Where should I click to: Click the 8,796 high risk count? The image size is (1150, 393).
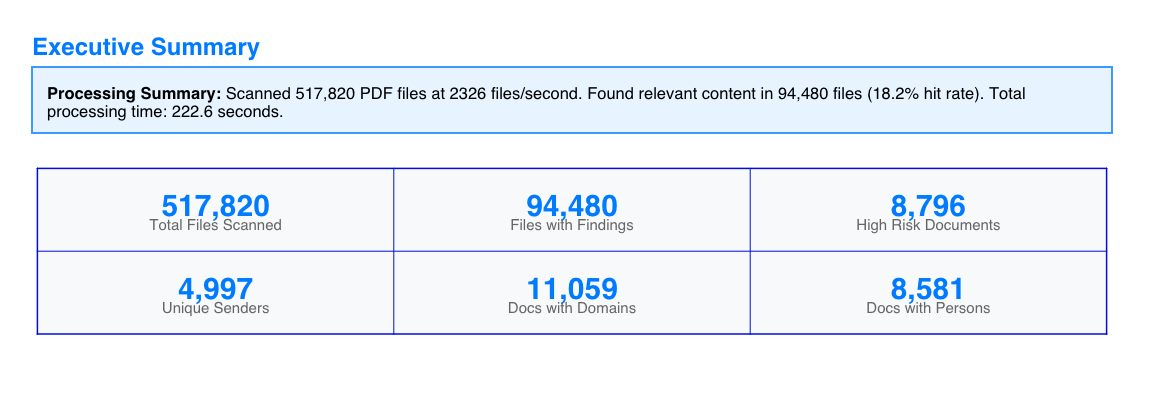point(929,206)
